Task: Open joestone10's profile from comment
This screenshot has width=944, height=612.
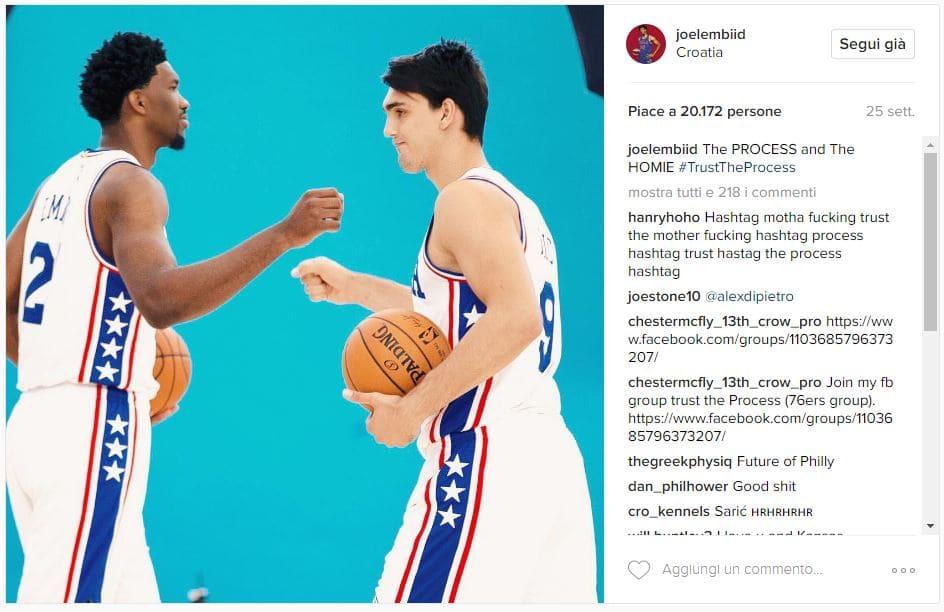Action: click(x=663, y=297)
